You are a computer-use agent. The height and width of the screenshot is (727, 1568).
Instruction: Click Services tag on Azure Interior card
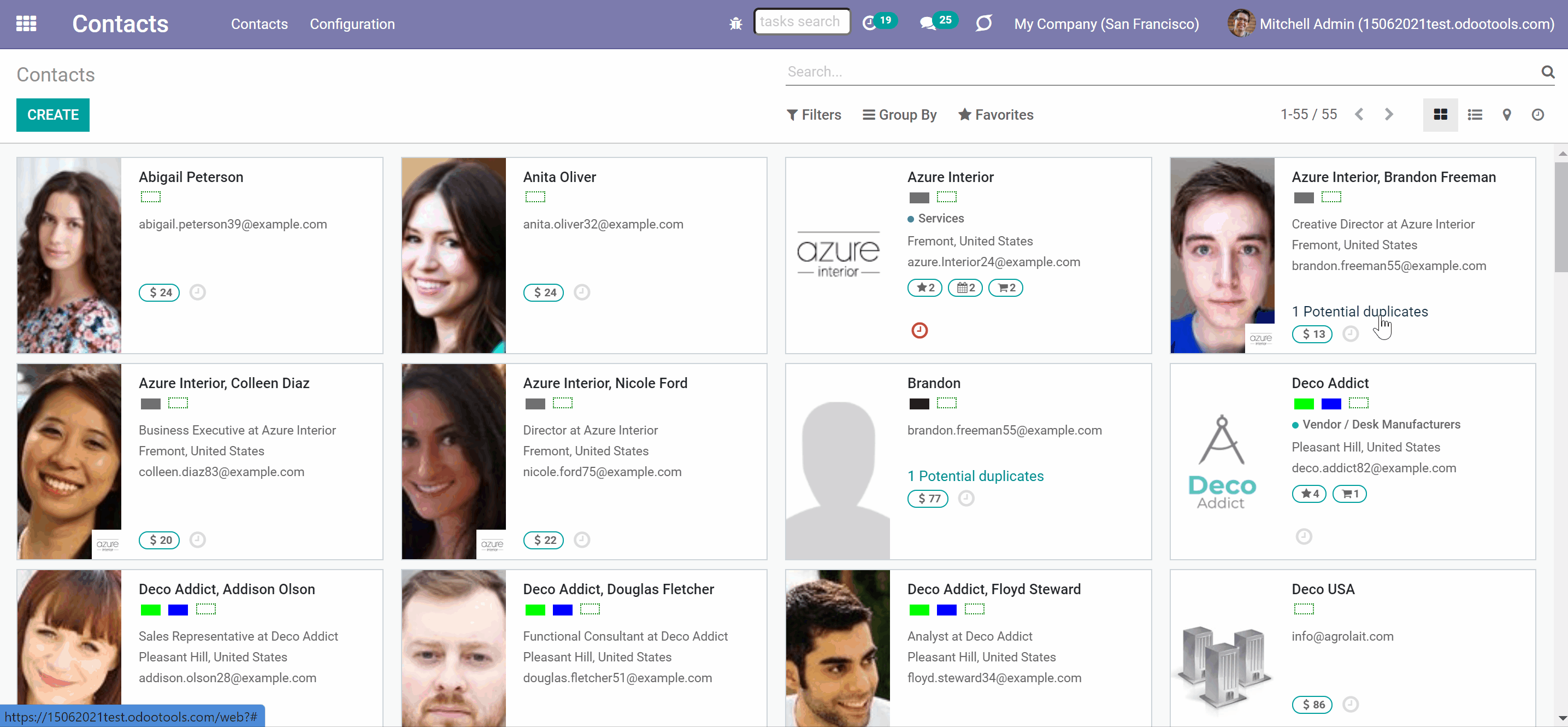coord(940,218)
